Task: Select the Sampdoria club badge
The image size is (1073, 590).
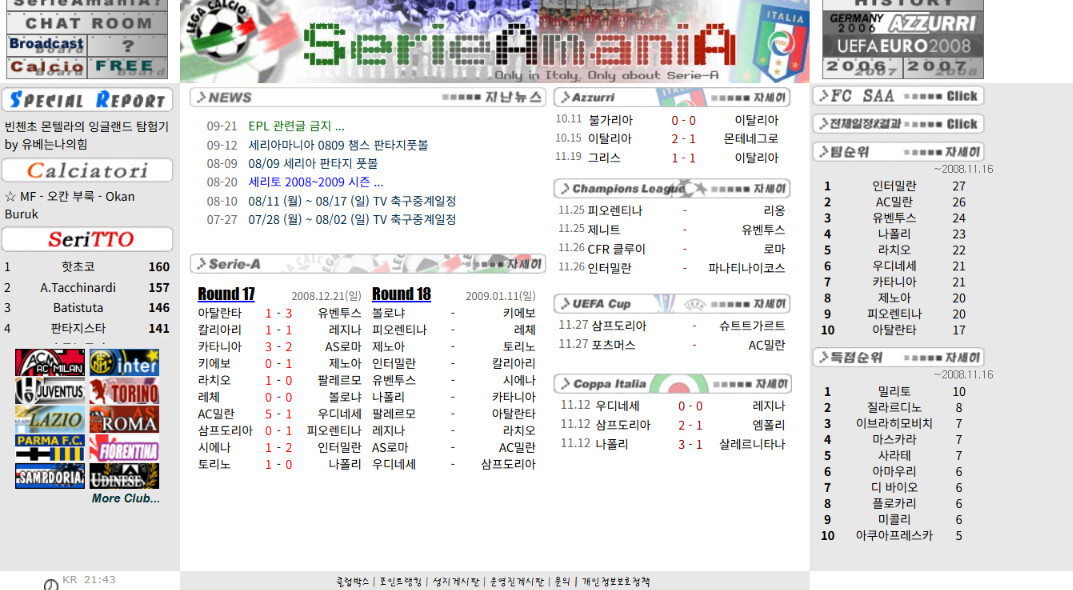Action: pos(50,476)
